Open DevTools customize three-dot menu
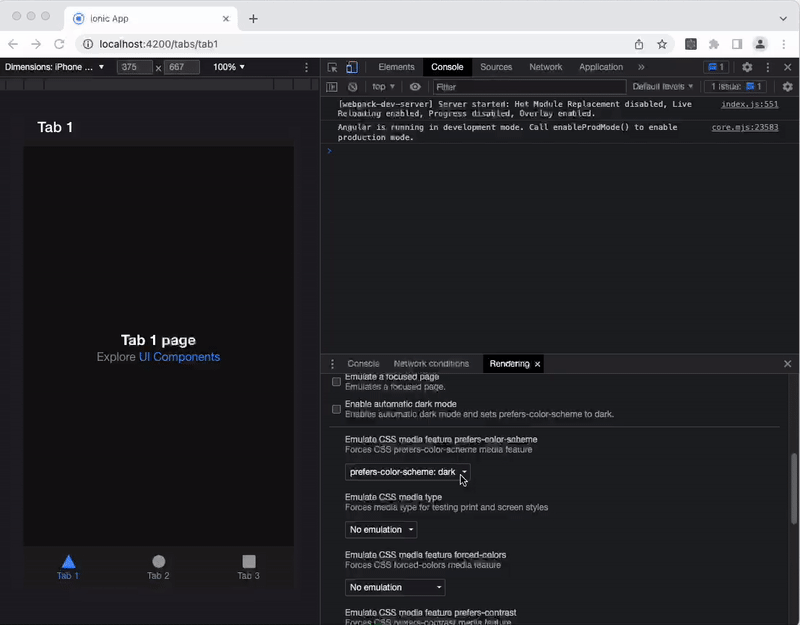 coord(768,67)
